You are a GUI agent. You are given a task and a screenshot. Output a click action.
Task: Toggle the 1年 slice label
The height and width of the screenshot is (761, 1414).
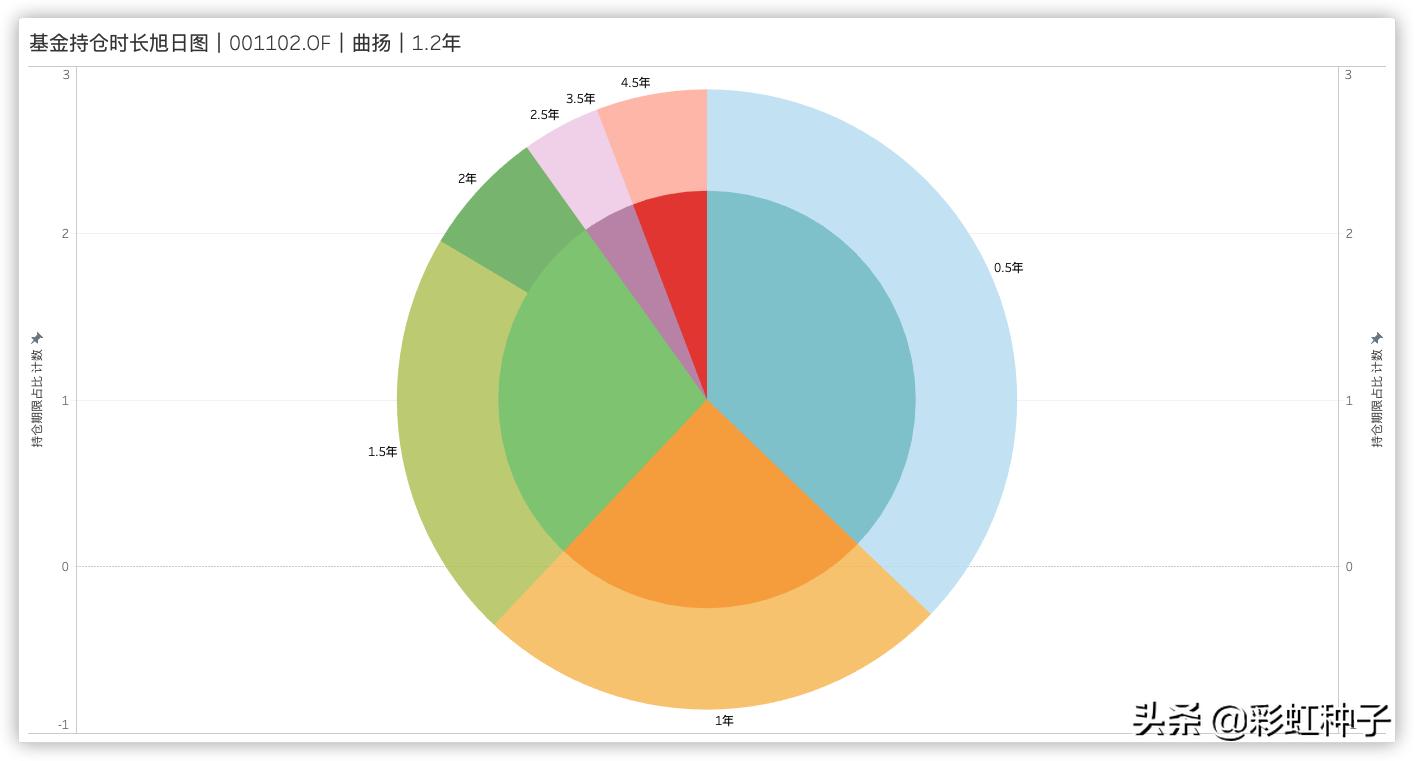(724, 719)
